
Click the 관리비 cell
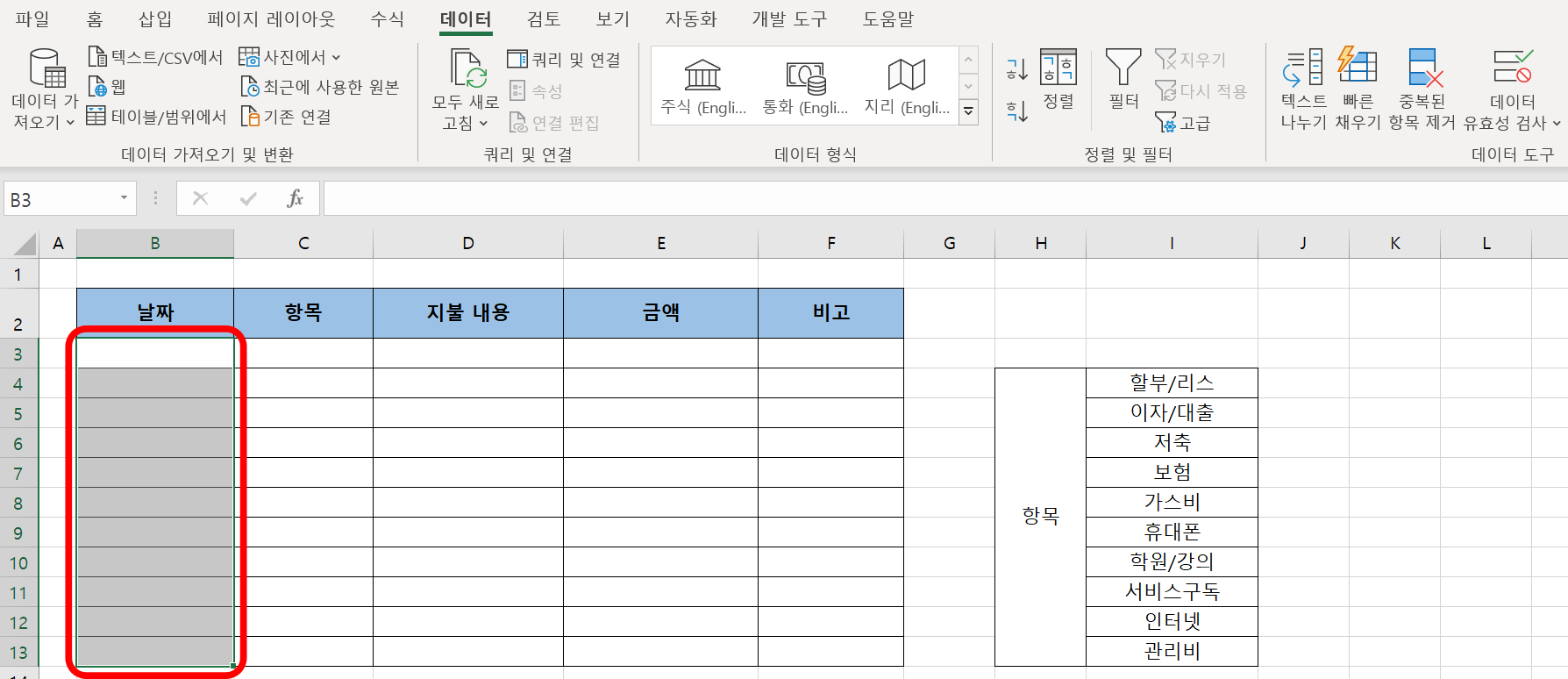pyautogui.click(x=1172, y=652)
